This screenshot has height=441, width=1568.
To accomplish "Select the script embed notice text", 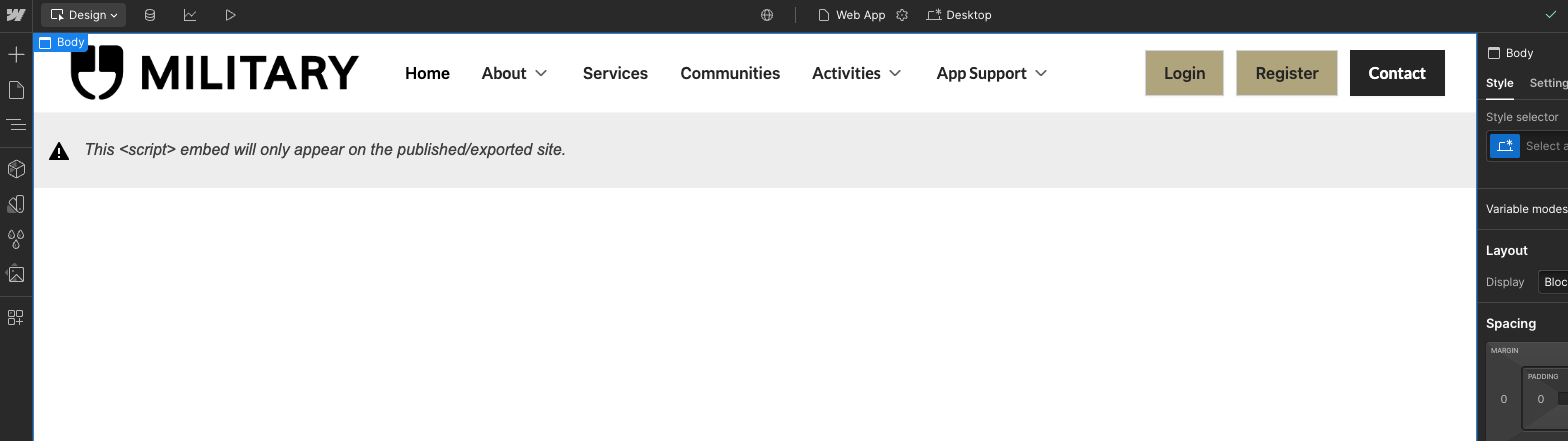I will pyautogui.click(x=325, y=150).
